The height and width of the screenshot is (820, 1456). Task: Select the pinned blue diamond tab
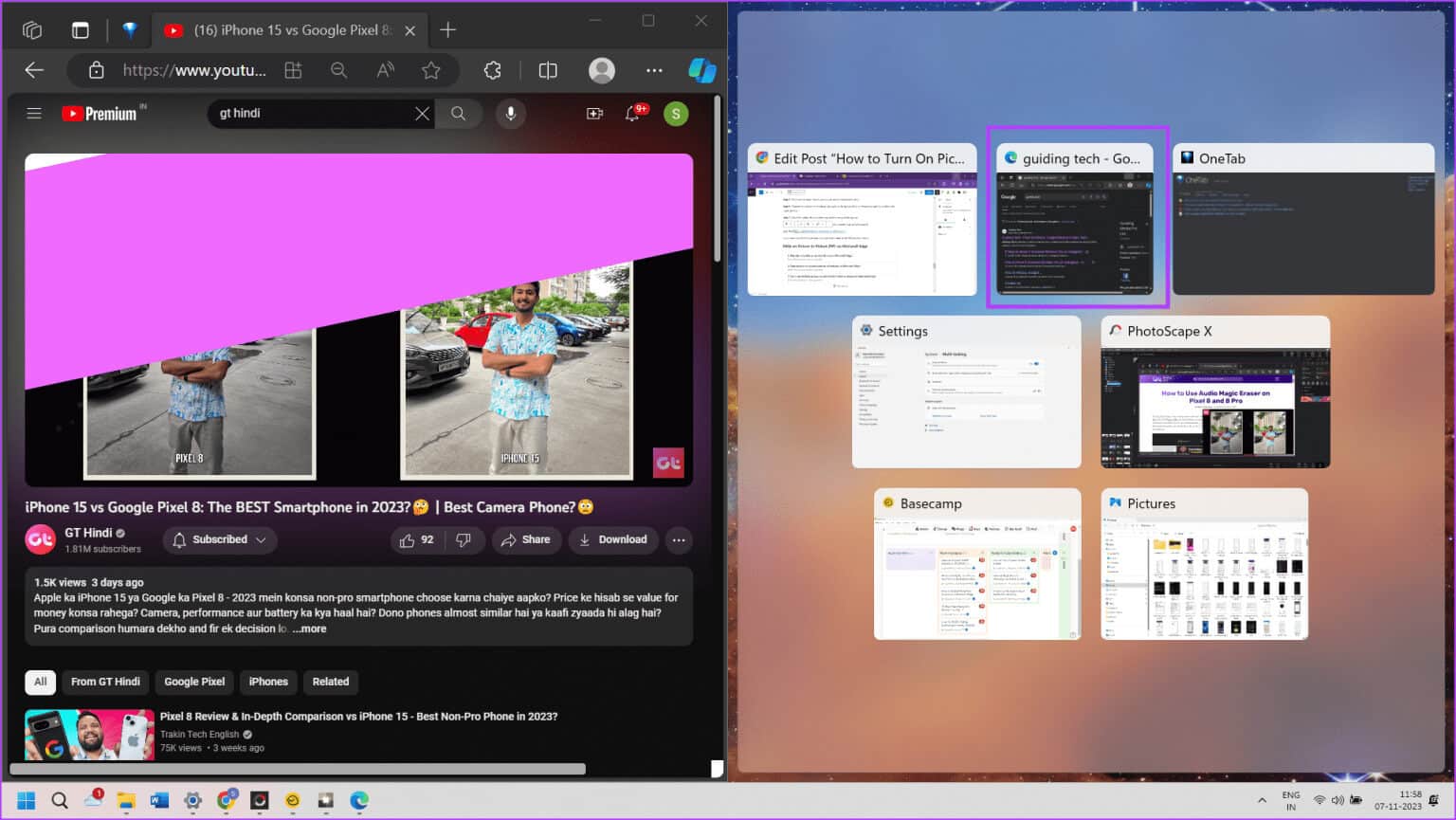(x=130, y=30)
